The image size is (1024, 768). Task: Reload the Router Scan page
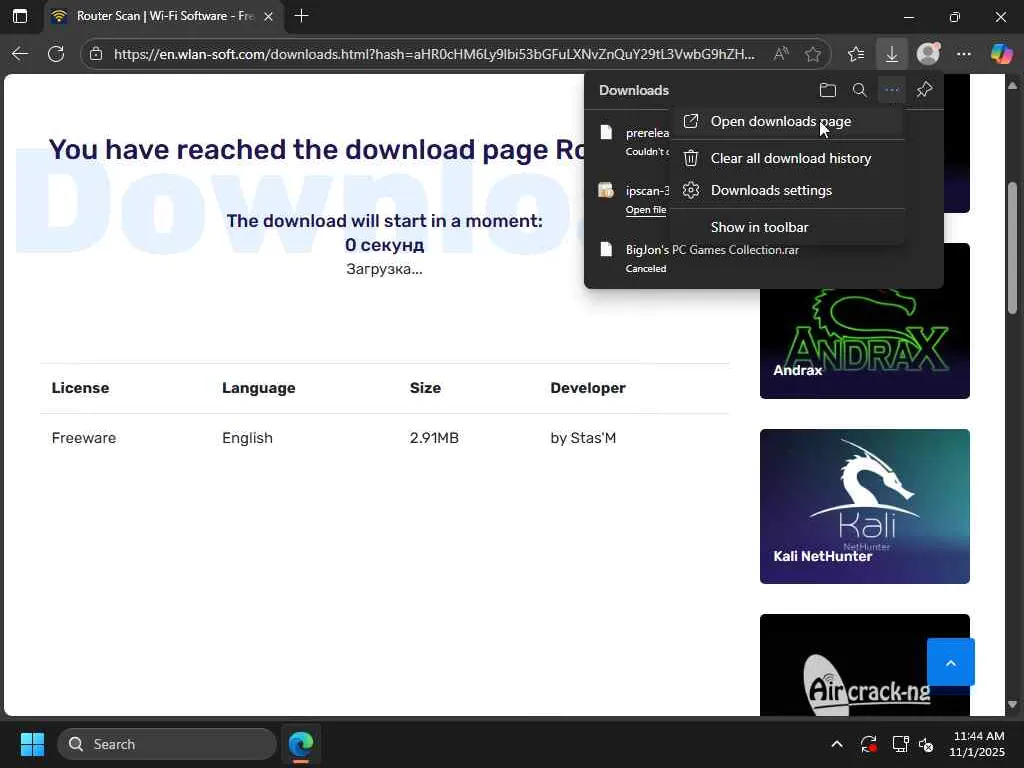tap(56, 54)
